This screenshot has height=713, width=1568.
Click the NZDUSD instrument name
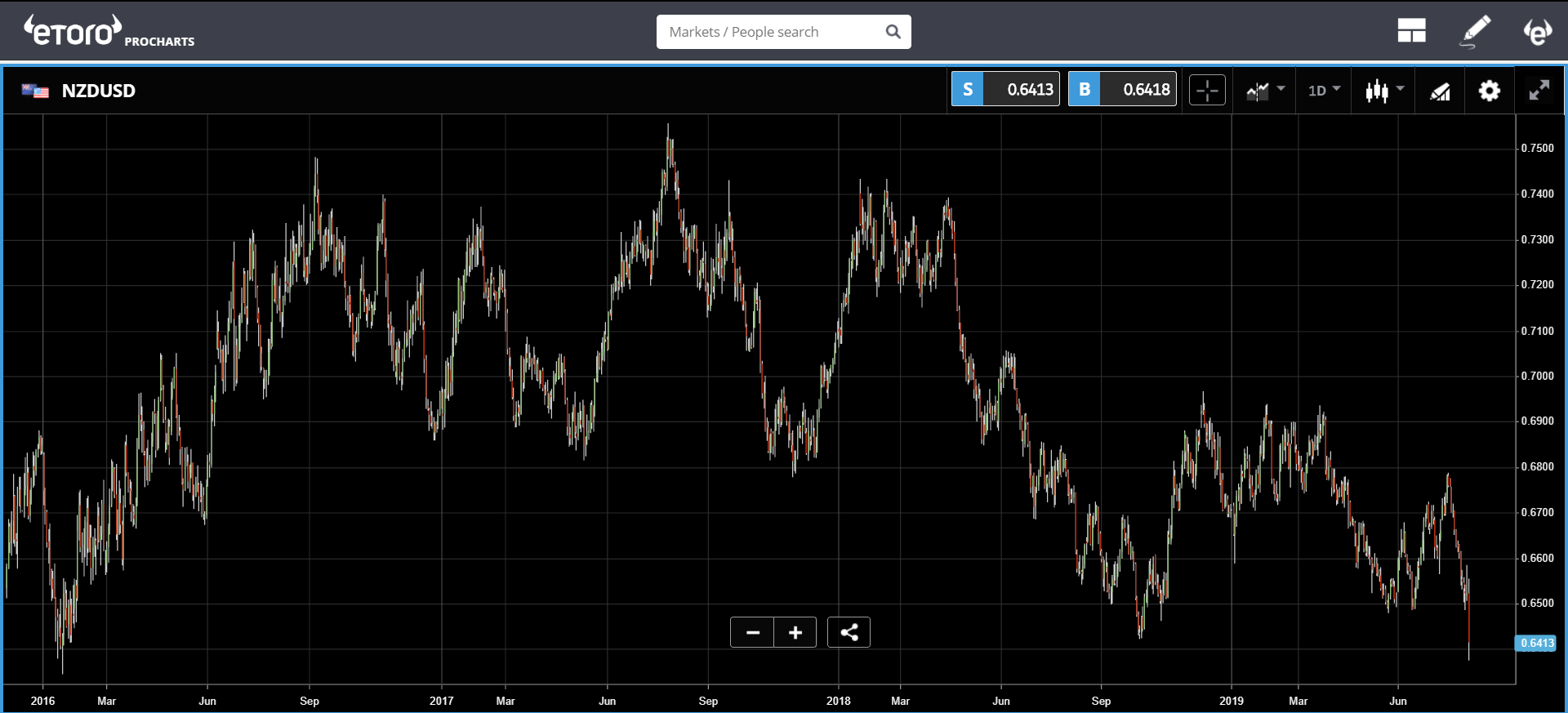click(x=99, y=91)
